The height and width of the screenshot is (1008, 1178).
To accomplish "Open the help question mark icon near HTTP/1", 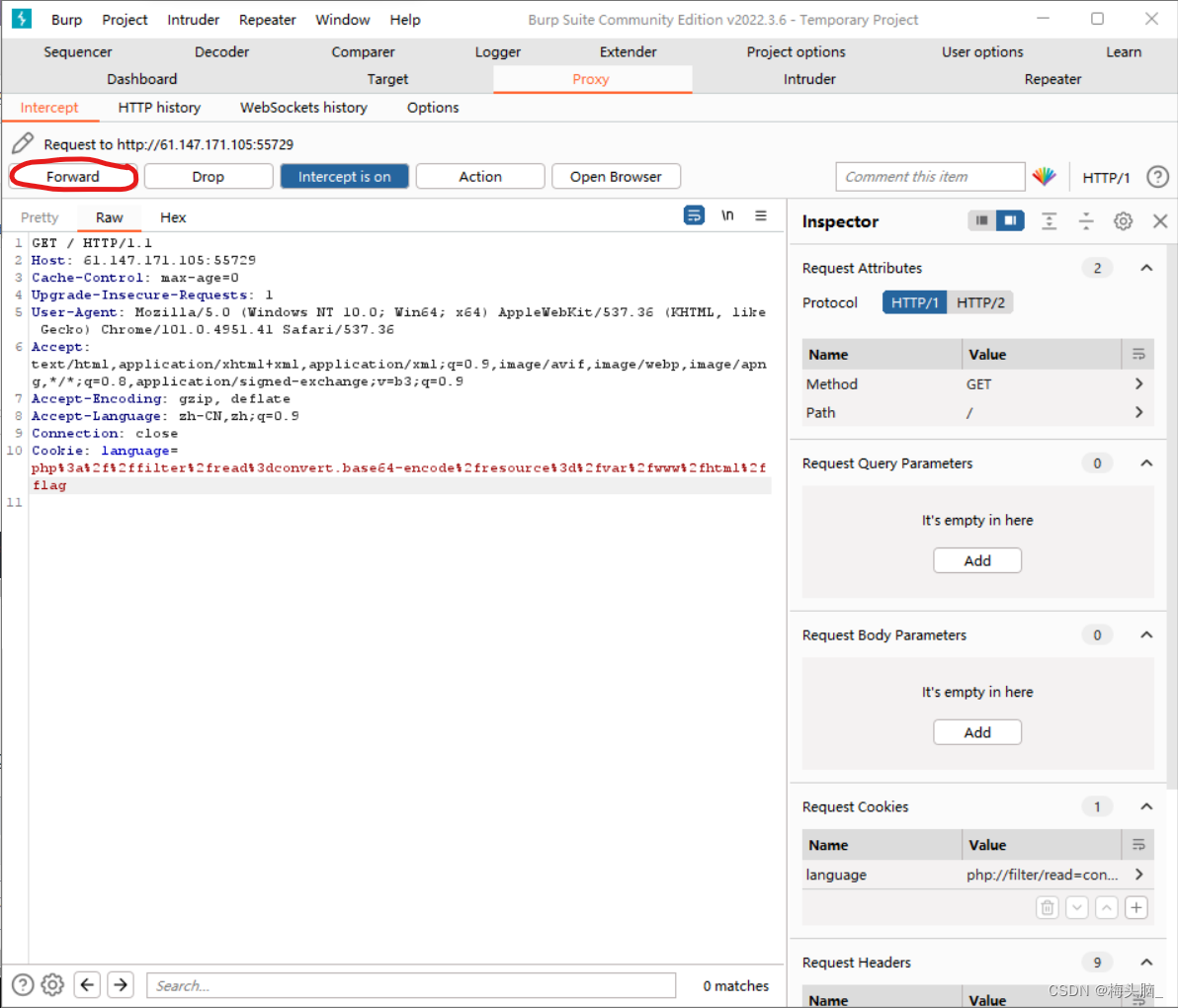I will click(x=1157, y=177).
